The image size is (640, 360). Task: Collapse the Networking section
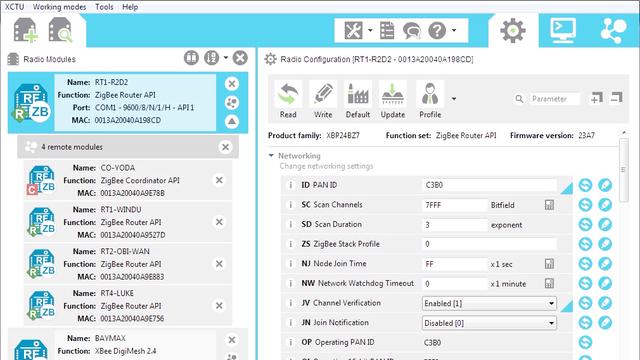click(271, 156)
